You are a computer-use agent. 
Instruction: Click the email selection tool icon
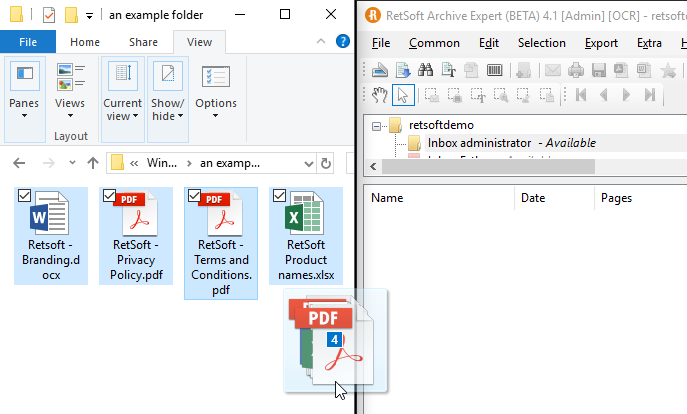(432, 95)
